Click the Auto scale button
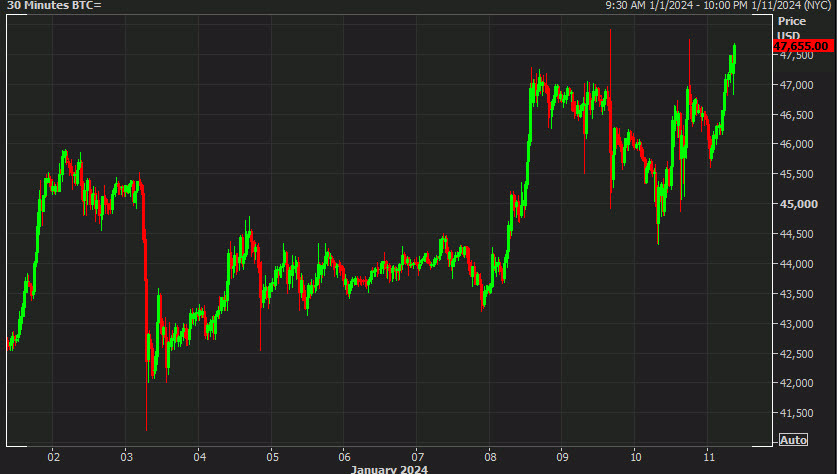The width and height of the screenshot is (837, 474). (x=793, y=440)
